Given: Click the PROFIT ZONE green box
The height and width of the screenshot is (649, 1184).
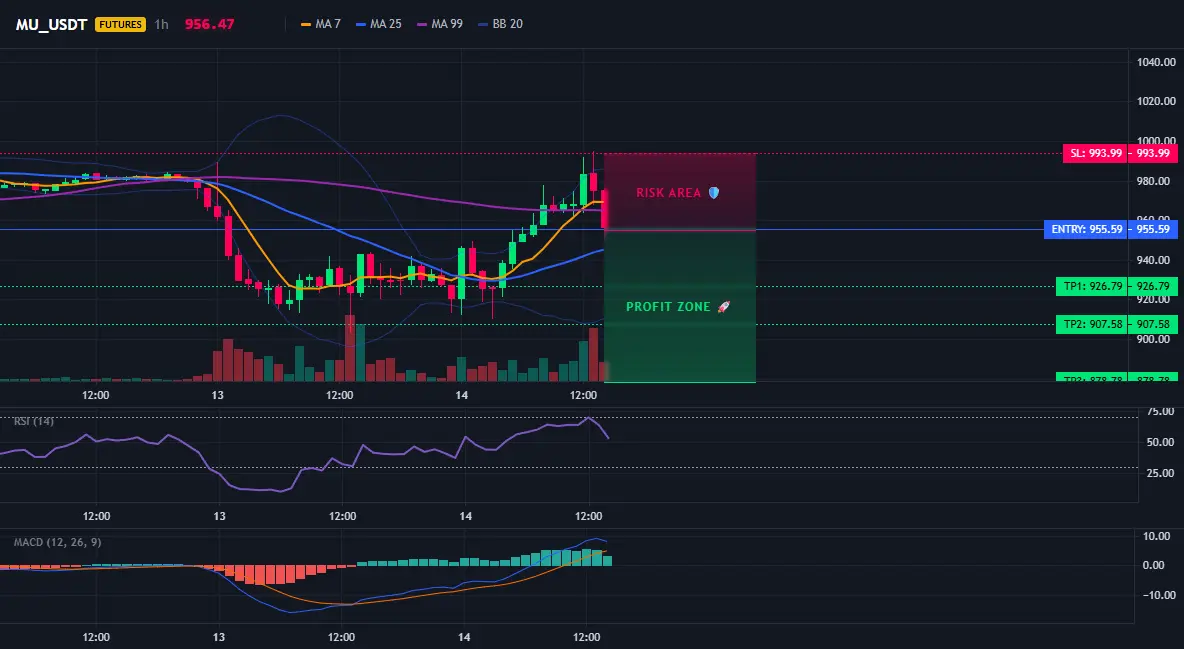Looking at the screenshot, I should coord(680,306).
